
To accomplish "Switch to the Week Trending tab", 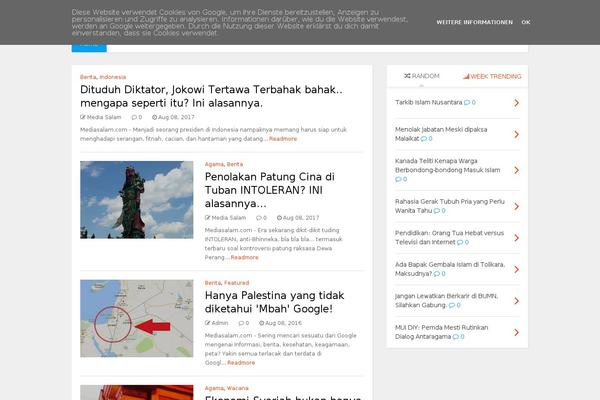I will pyautogui.click(x=492, y=76).
